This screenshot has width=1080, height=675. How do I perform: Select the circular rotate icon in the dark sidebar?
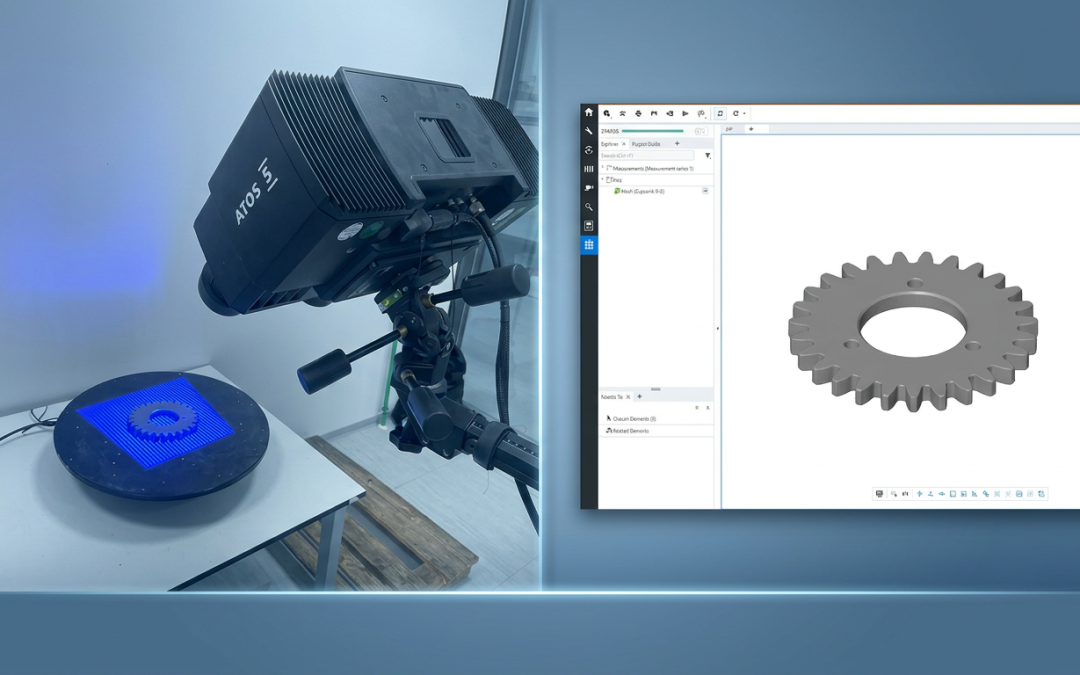(589, 150)
